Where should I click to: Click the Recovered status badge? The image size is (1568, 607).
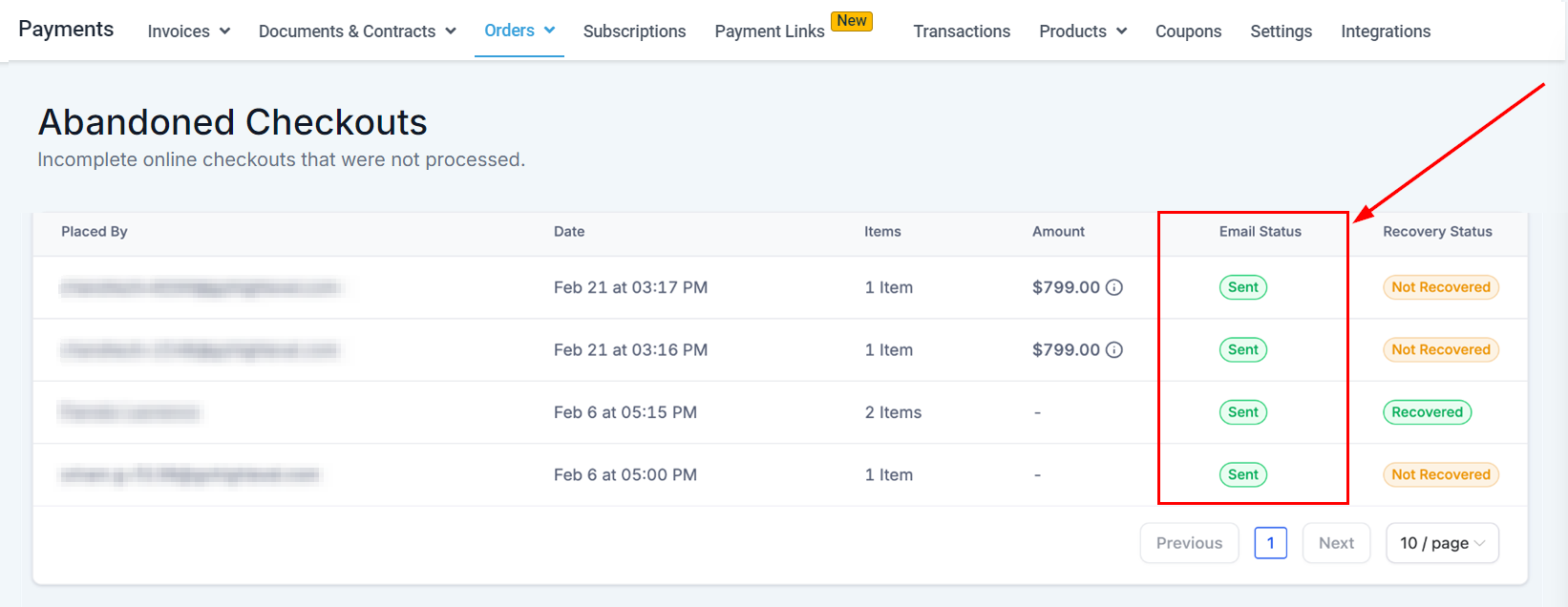[x=1427, y=412]
